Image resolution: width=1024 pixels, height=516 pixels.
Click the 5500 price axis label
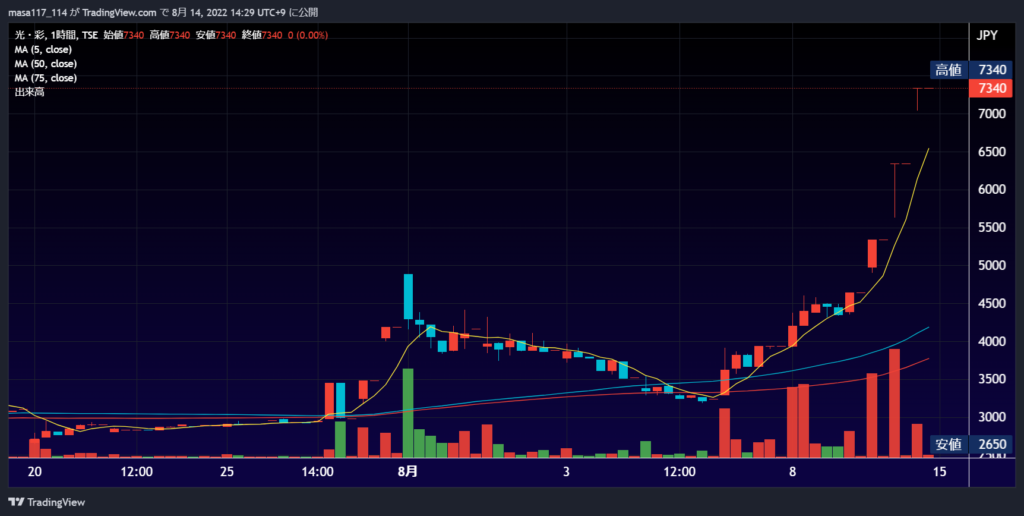(992, 227)
